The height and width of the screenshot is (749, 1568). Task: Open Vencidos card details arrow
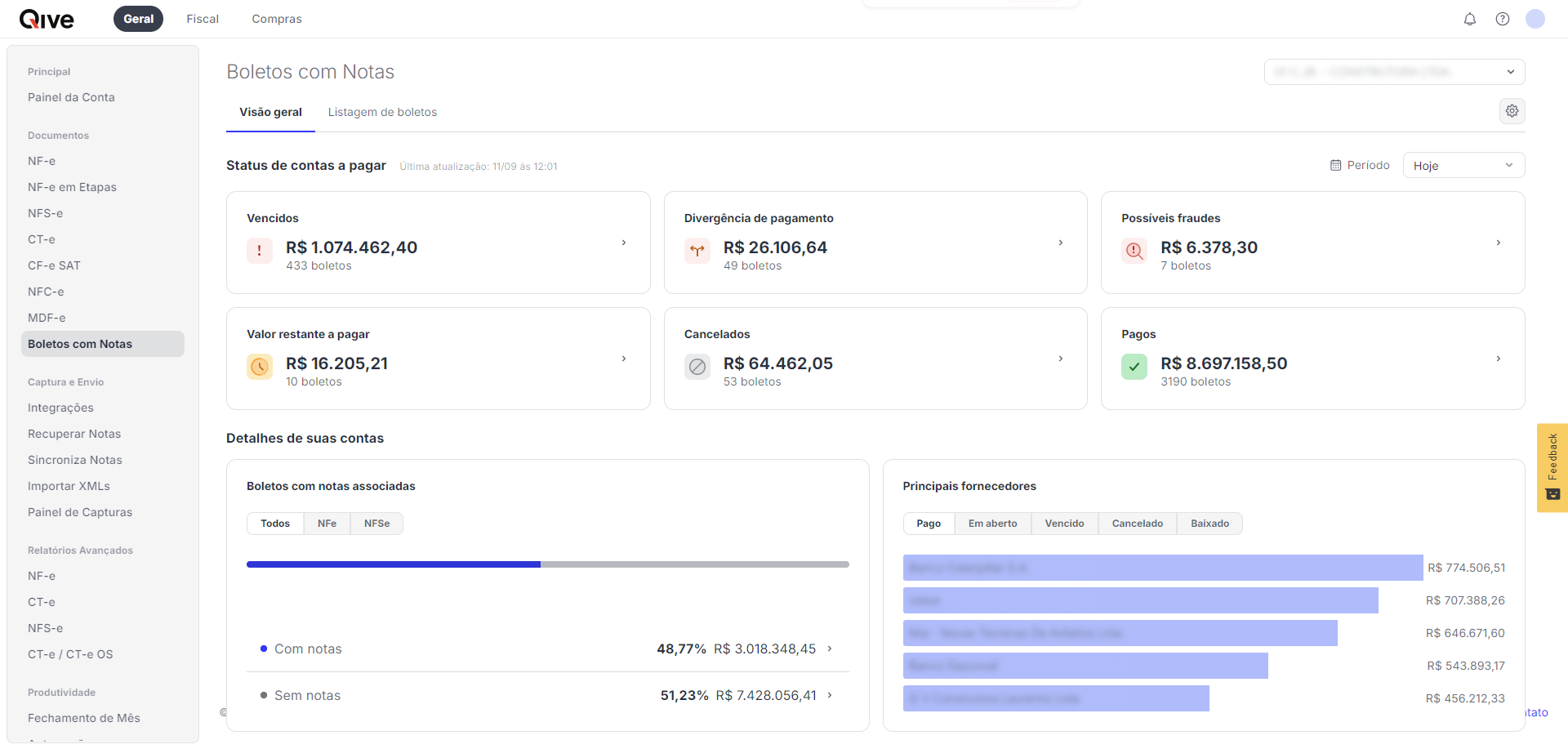pos(624,243)
